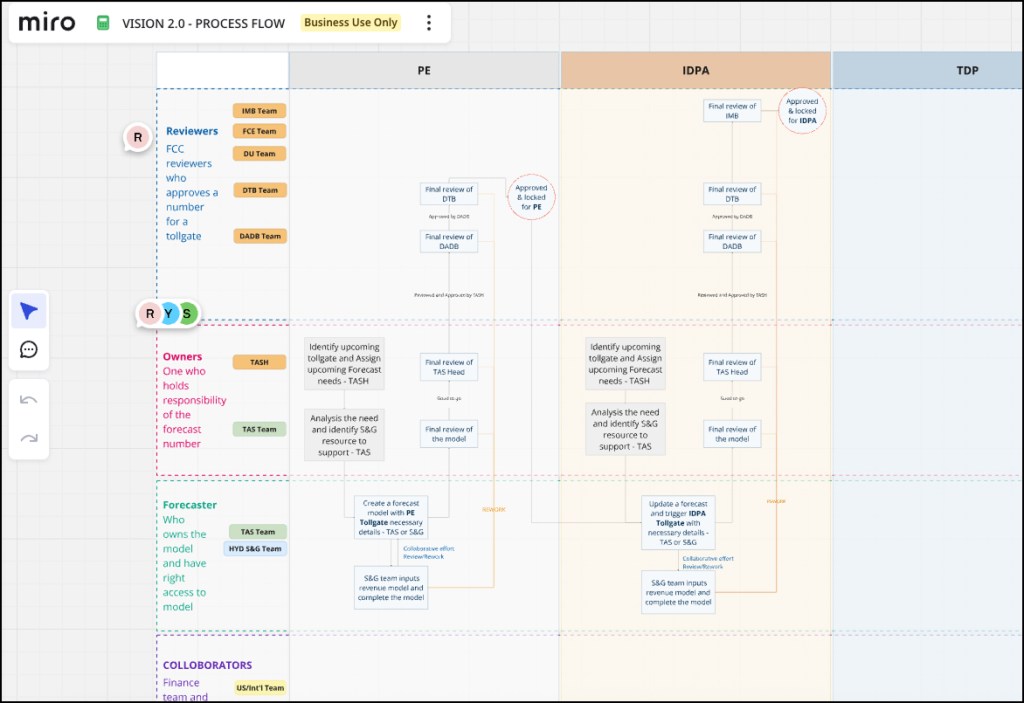
Task: Click the R user avatar near Reviewers
Action: point(138,137)
